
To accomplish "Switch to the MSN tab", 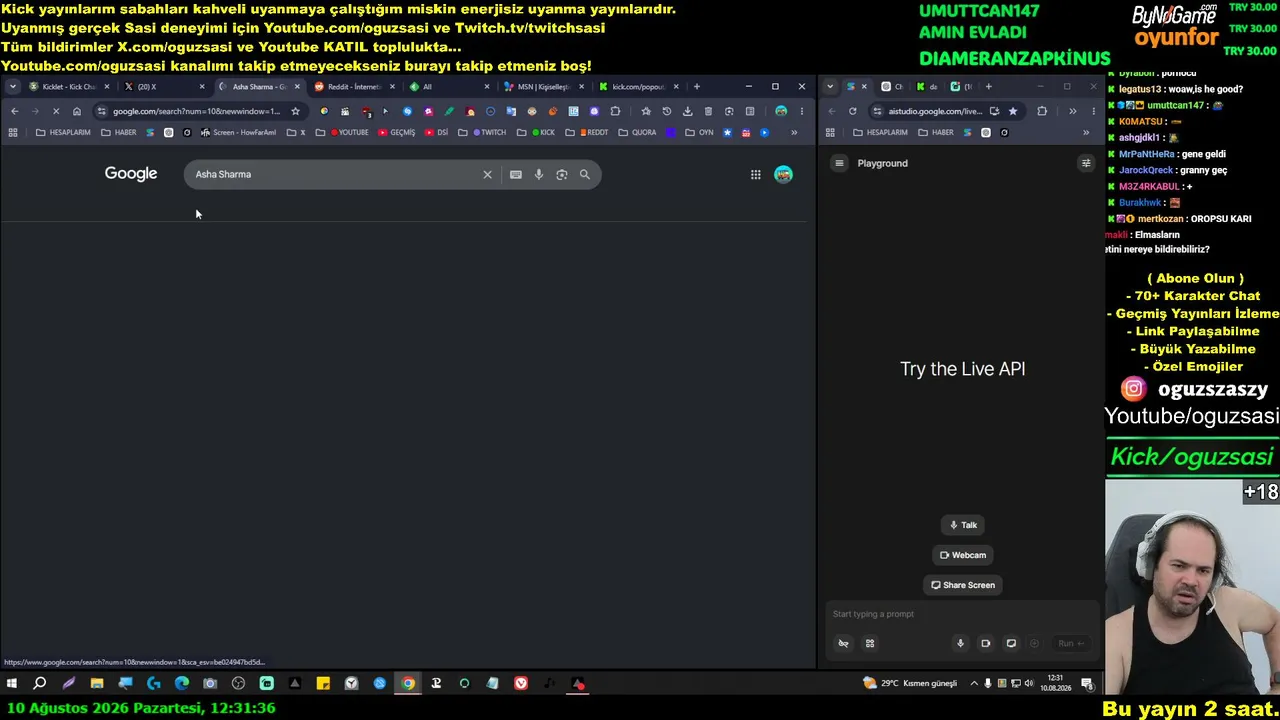I will point(543,86).
